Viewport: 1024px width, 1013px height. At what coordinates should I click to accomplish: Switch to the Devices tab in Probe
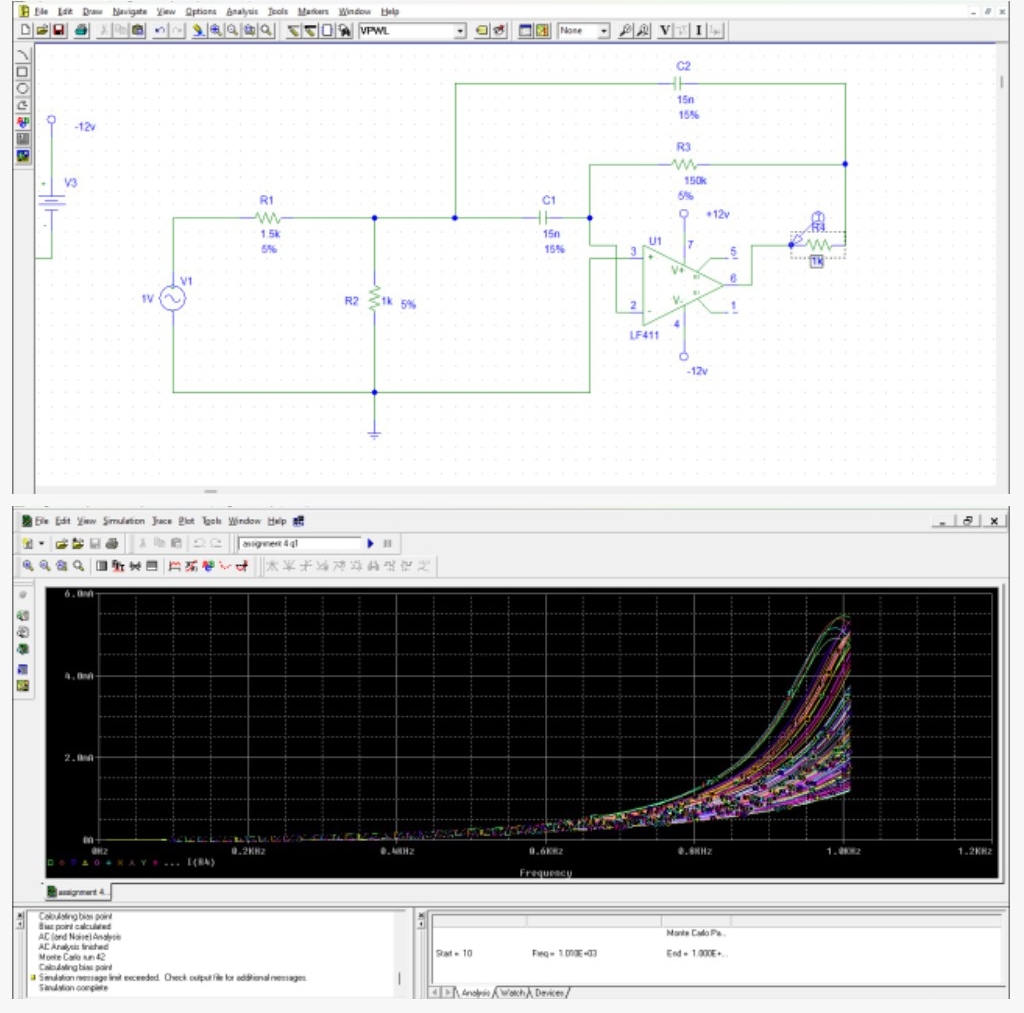549,993
